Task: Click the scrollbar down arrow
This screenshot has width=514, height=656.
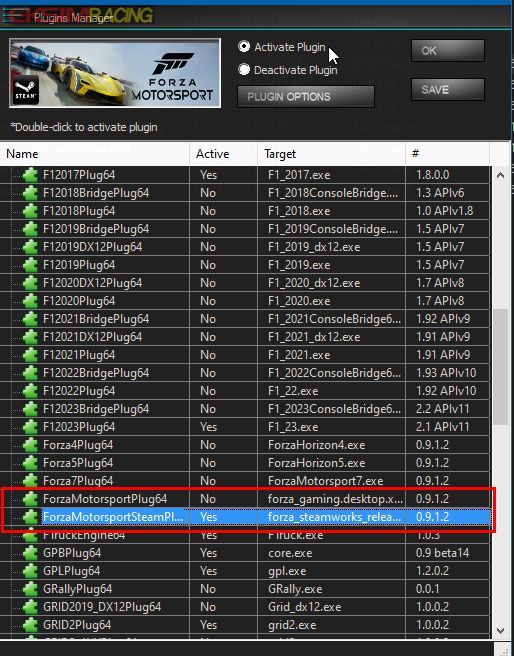Action: [500, 630]
